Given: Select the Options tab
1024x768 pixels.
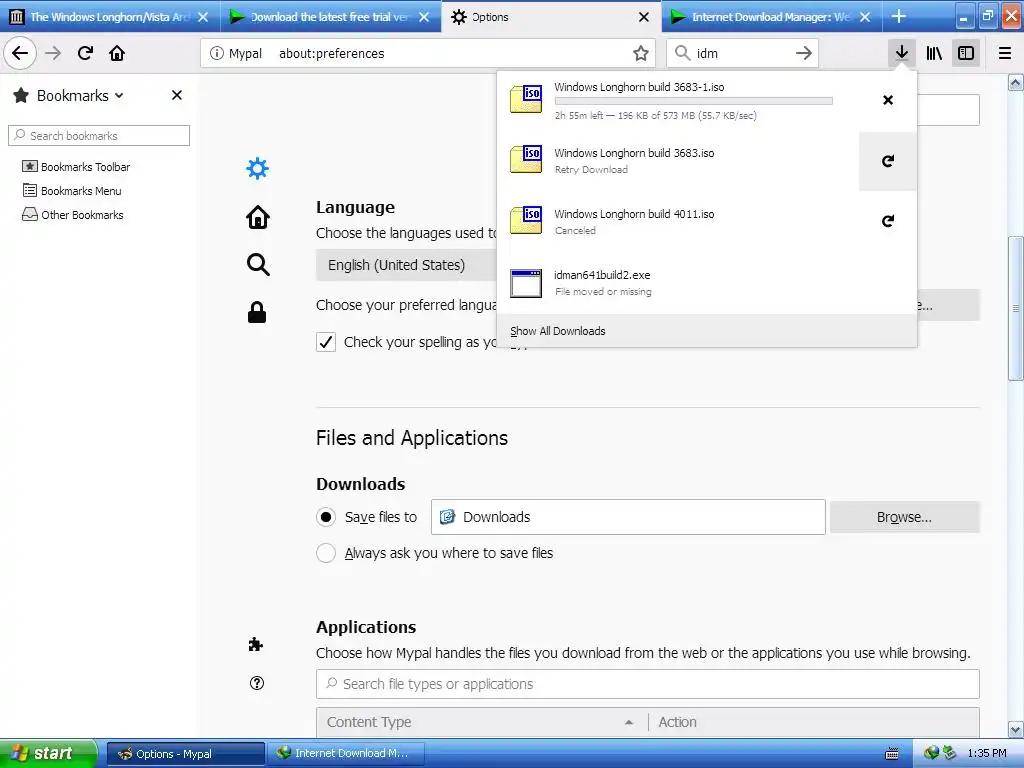Looking at the screenshot, I should click(x=552, y=17).
